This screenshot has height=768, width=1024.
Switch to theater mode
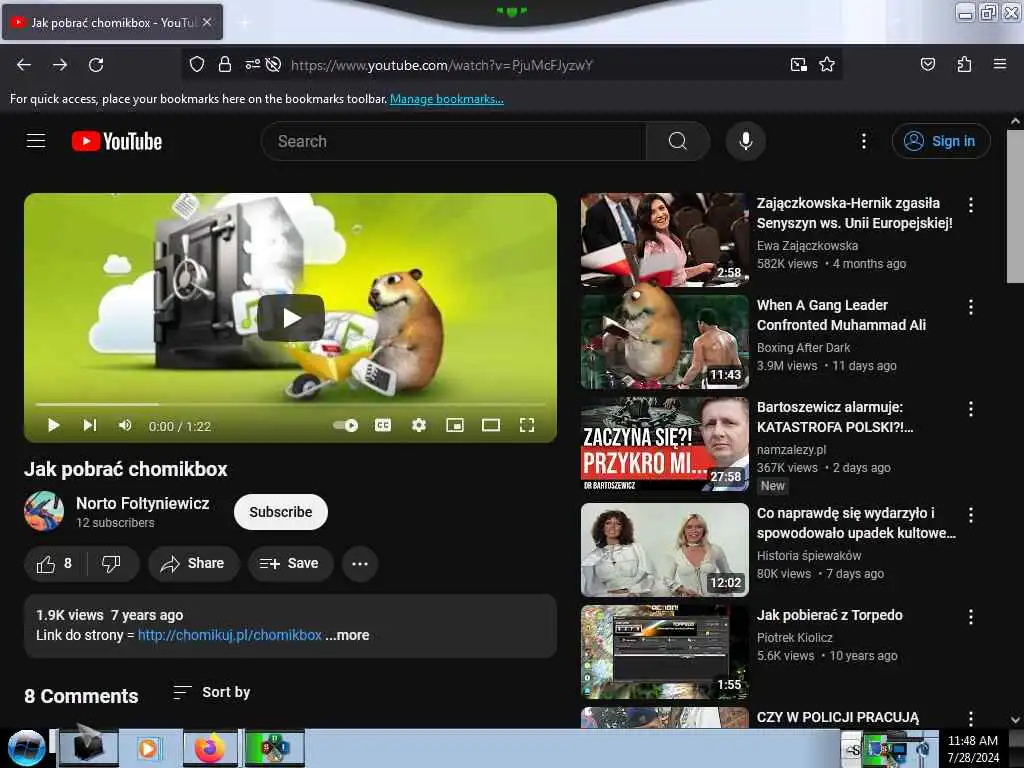(x=490, y=426)
